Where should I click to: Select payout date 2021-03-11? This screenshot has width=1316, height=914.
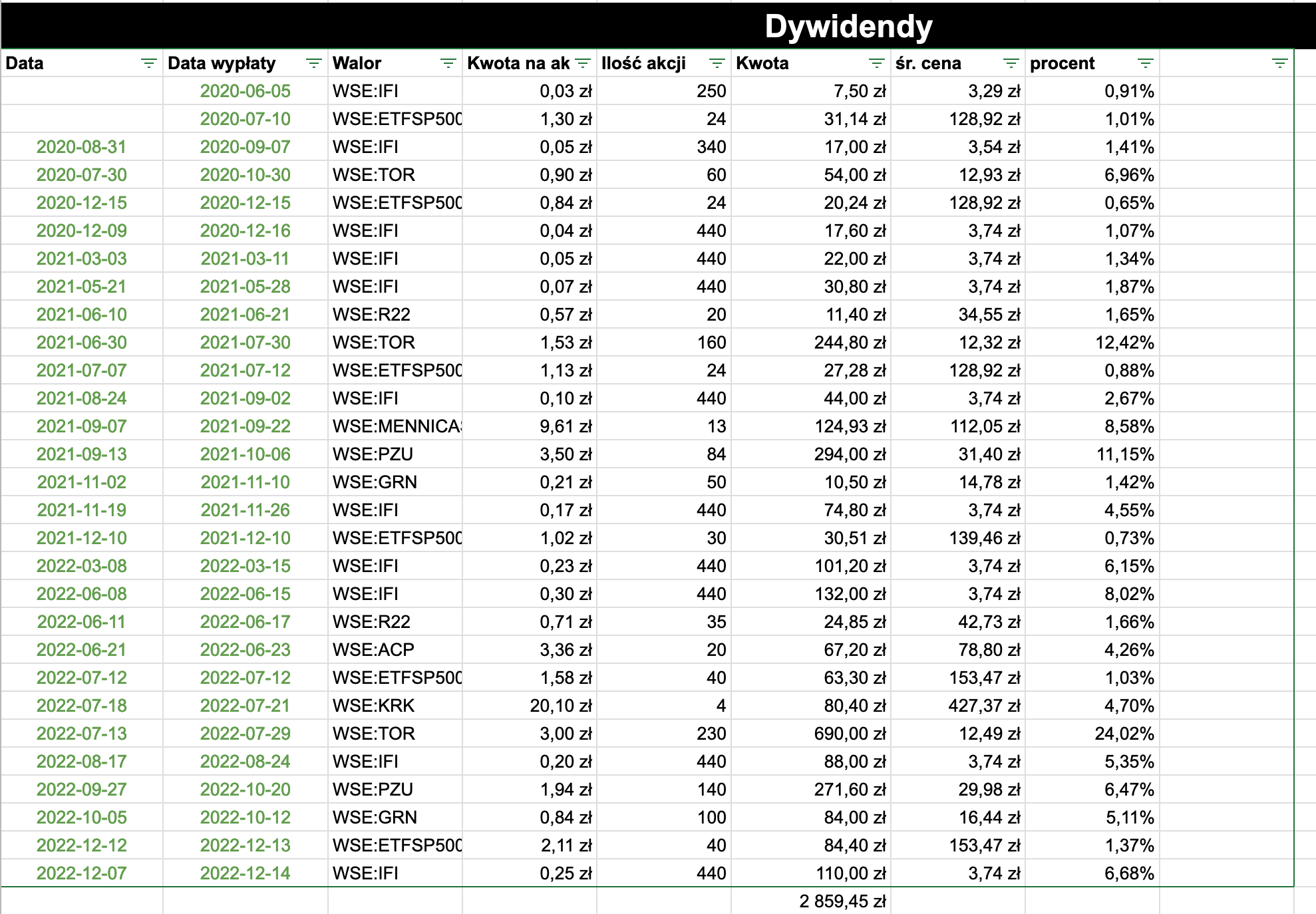pos(246,259)
